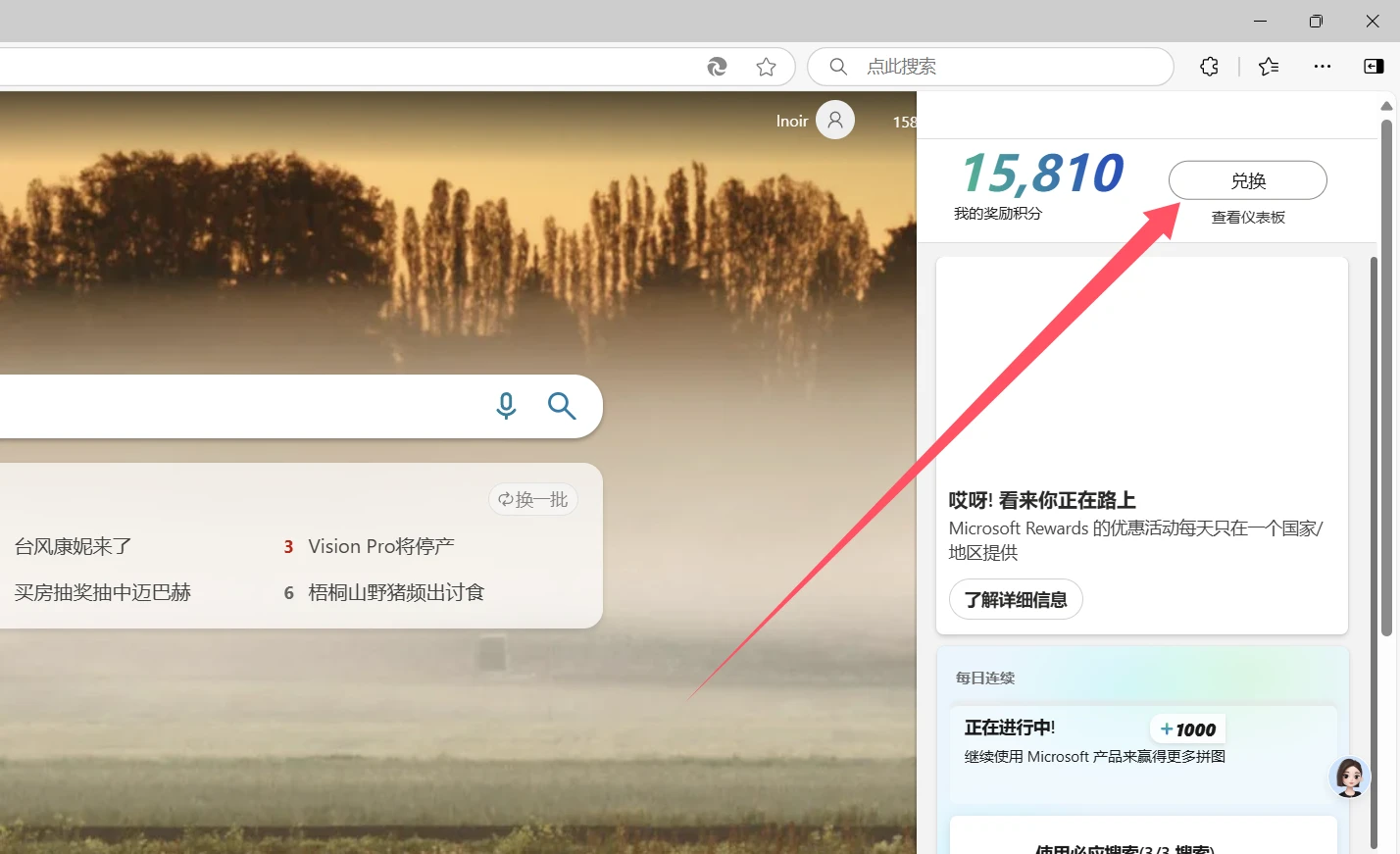Click the magnifier search button in Bing
This screenshot has height=854, width=1400.
click(x=562, y=406)
